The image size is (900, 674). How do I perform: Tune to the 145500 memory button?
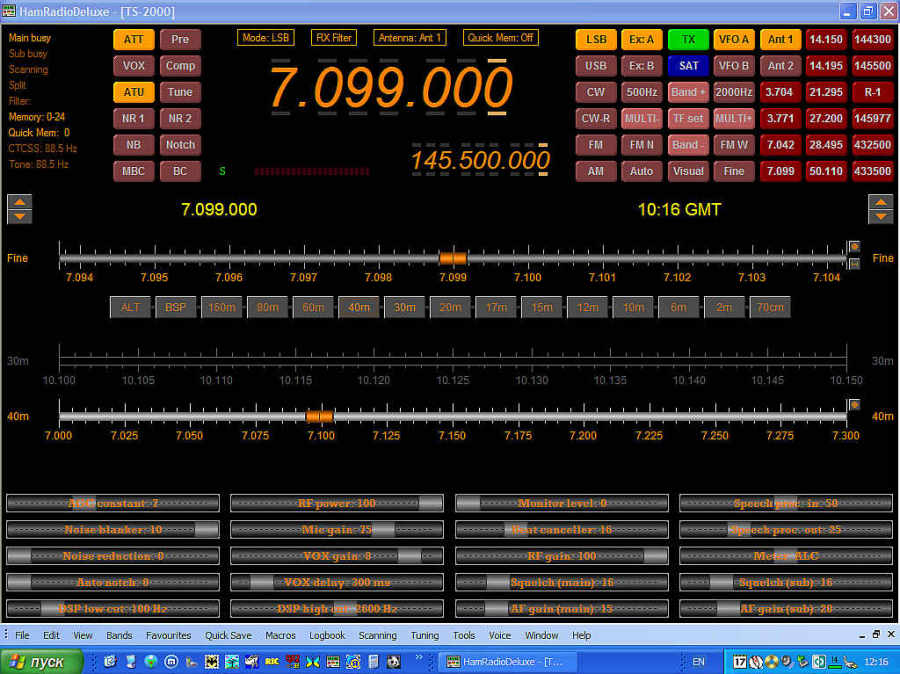(872, 65)
